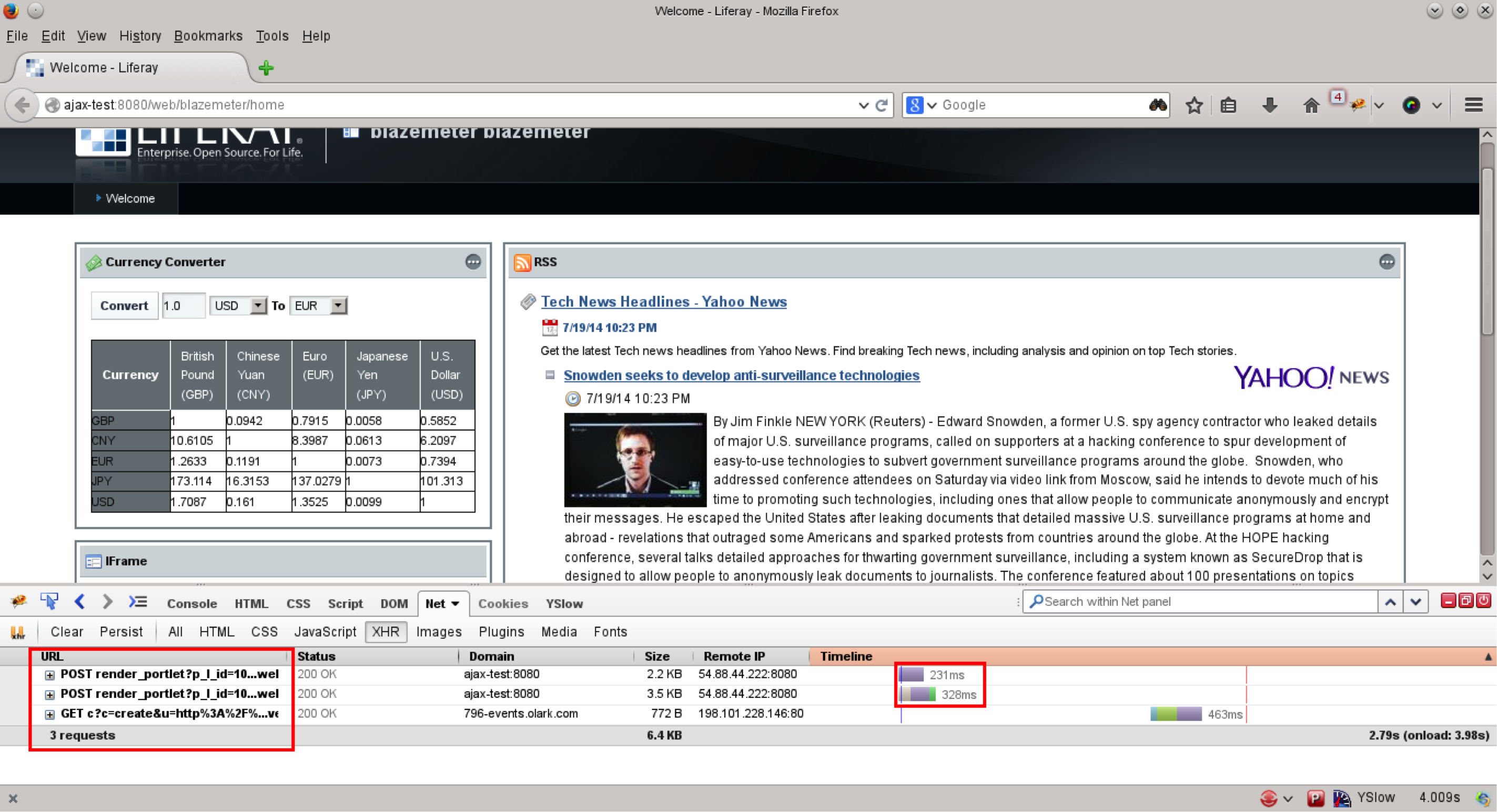Toggle the XHR net filter
The height and width of the screenshot is (812, 1497).
(x=385, y=632)
